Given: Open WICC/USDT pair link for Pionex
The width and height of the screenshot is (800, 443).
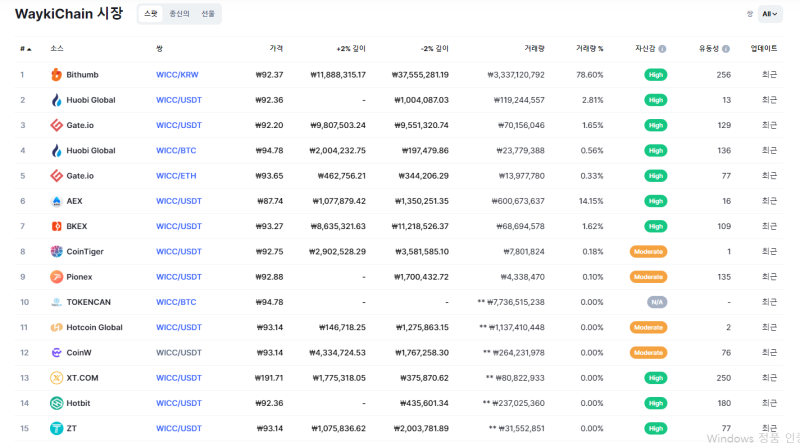Looking at the screenshot, I should pyautogui.click(x=179, y=277).
